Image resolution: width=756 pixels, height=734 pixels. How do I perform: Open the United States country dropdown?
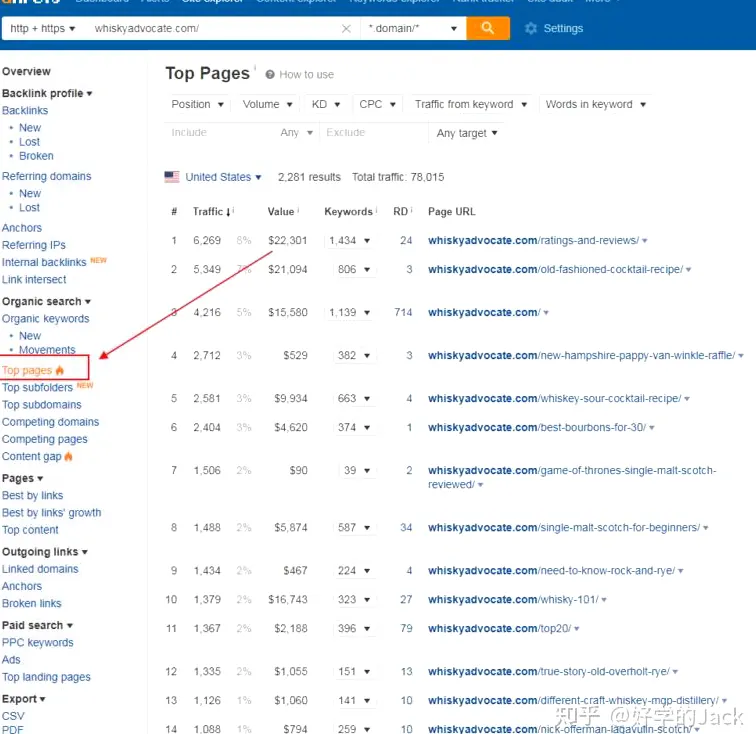click(223, 177)
